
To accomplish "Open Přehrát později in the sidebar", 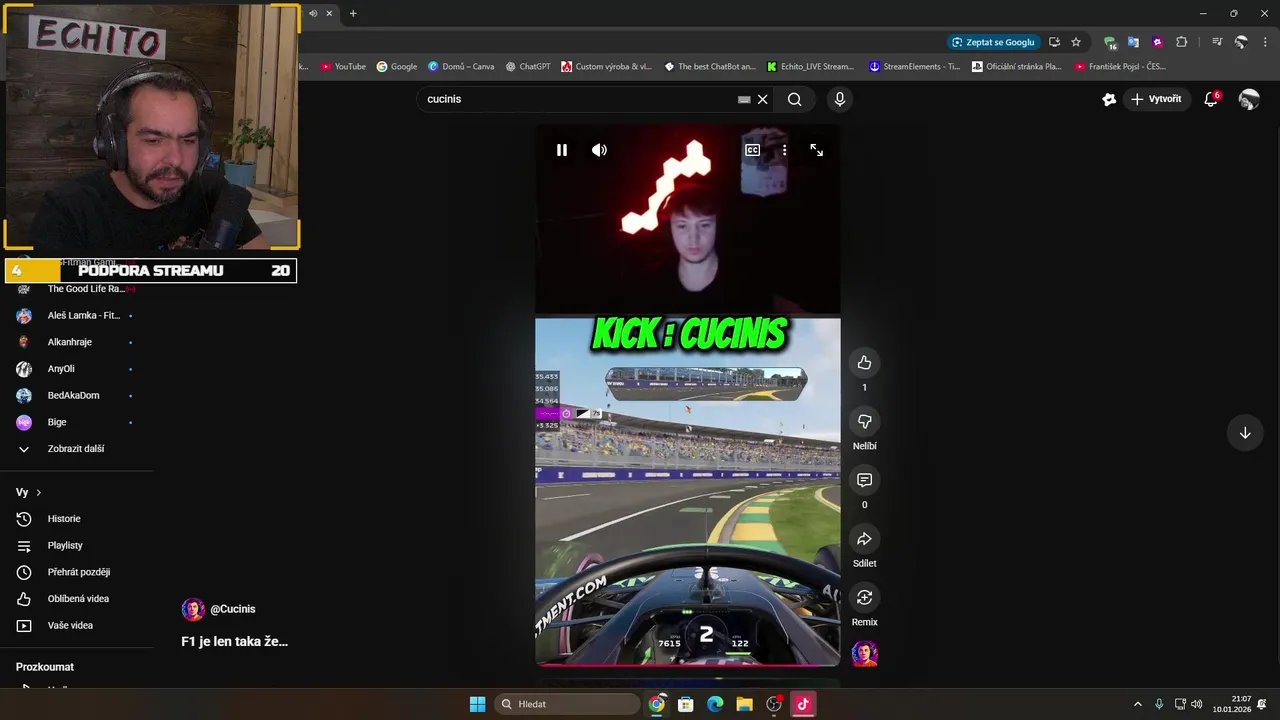I will pyautogui.click(x=77, y=572).
